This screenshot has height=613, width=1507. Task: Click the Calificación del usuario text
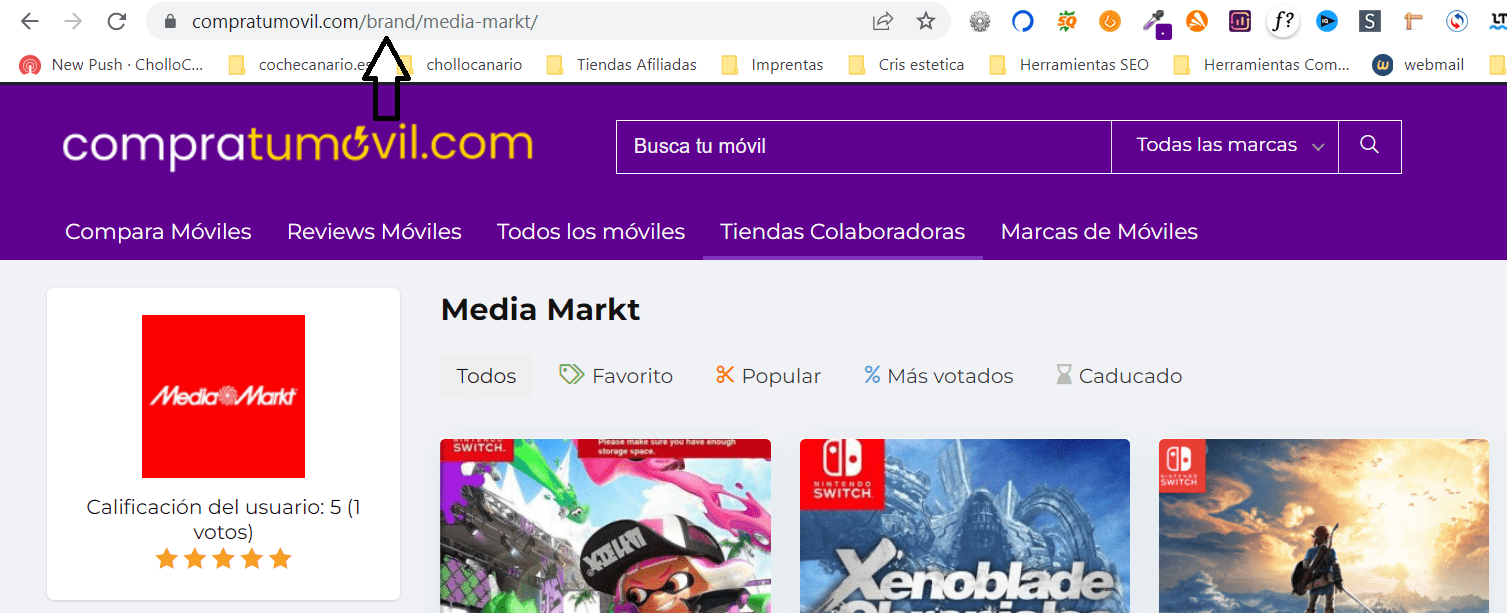tap(223, 519)
